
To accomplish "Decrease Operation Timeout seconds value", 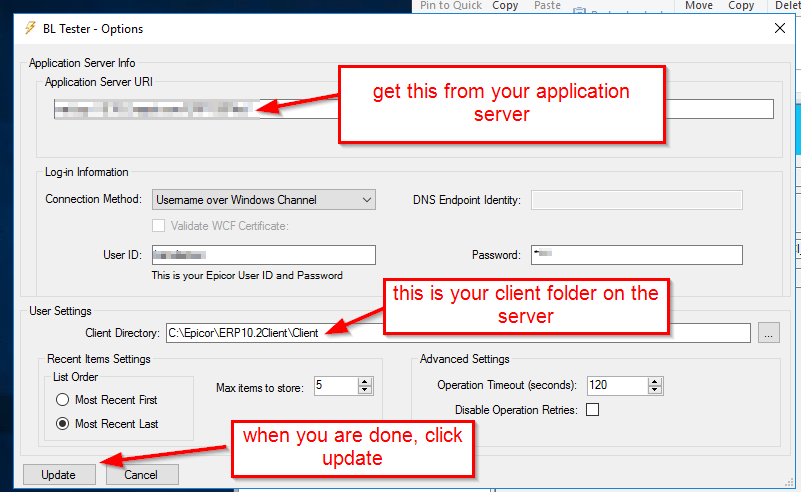I will [655, 390].
